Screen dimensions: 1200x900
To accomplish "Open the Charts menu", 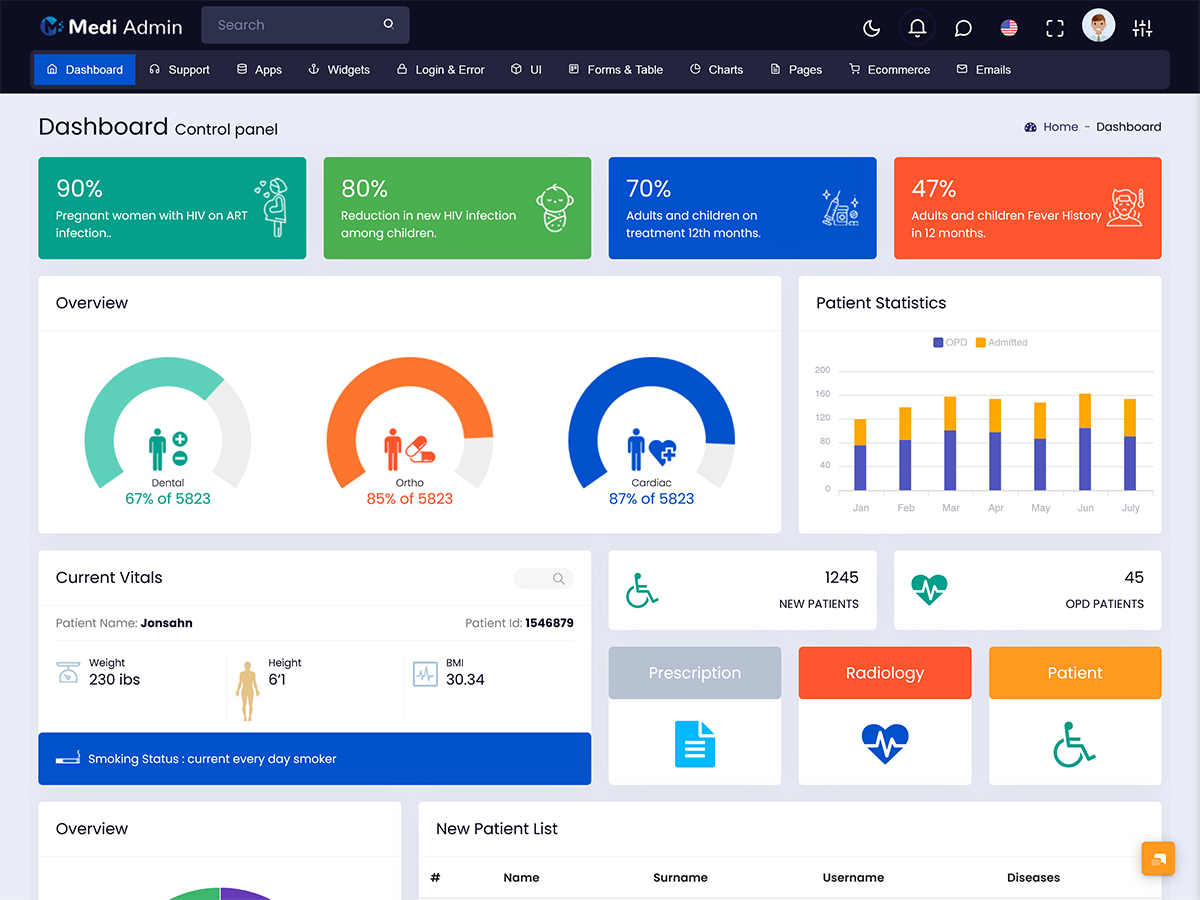I will pos(717,70).
